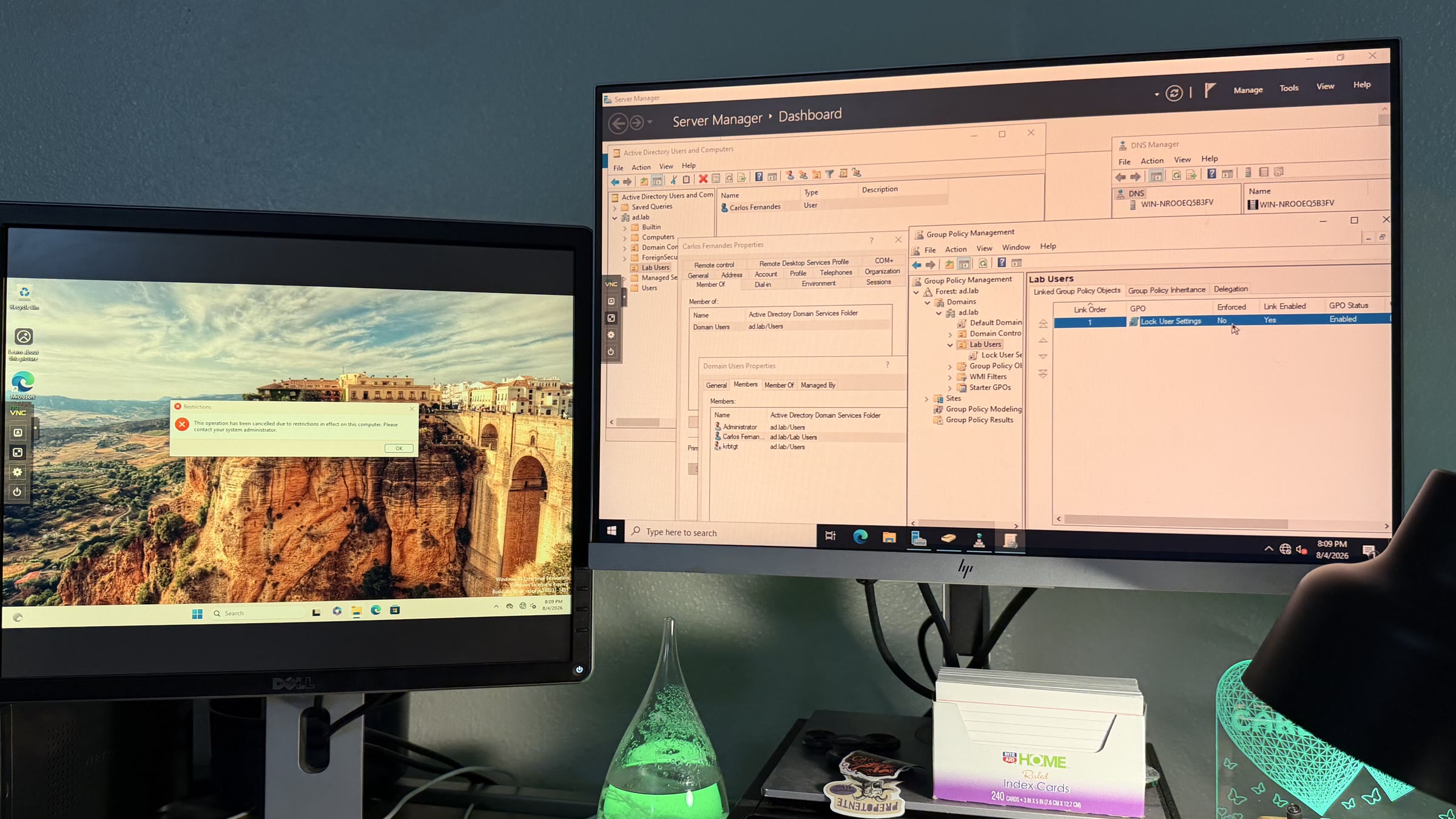This screenshot has height=819, width=1456.
Task: Click the help icon in Group Policy Management toolbar
Action: click(x=1002, y=263)
